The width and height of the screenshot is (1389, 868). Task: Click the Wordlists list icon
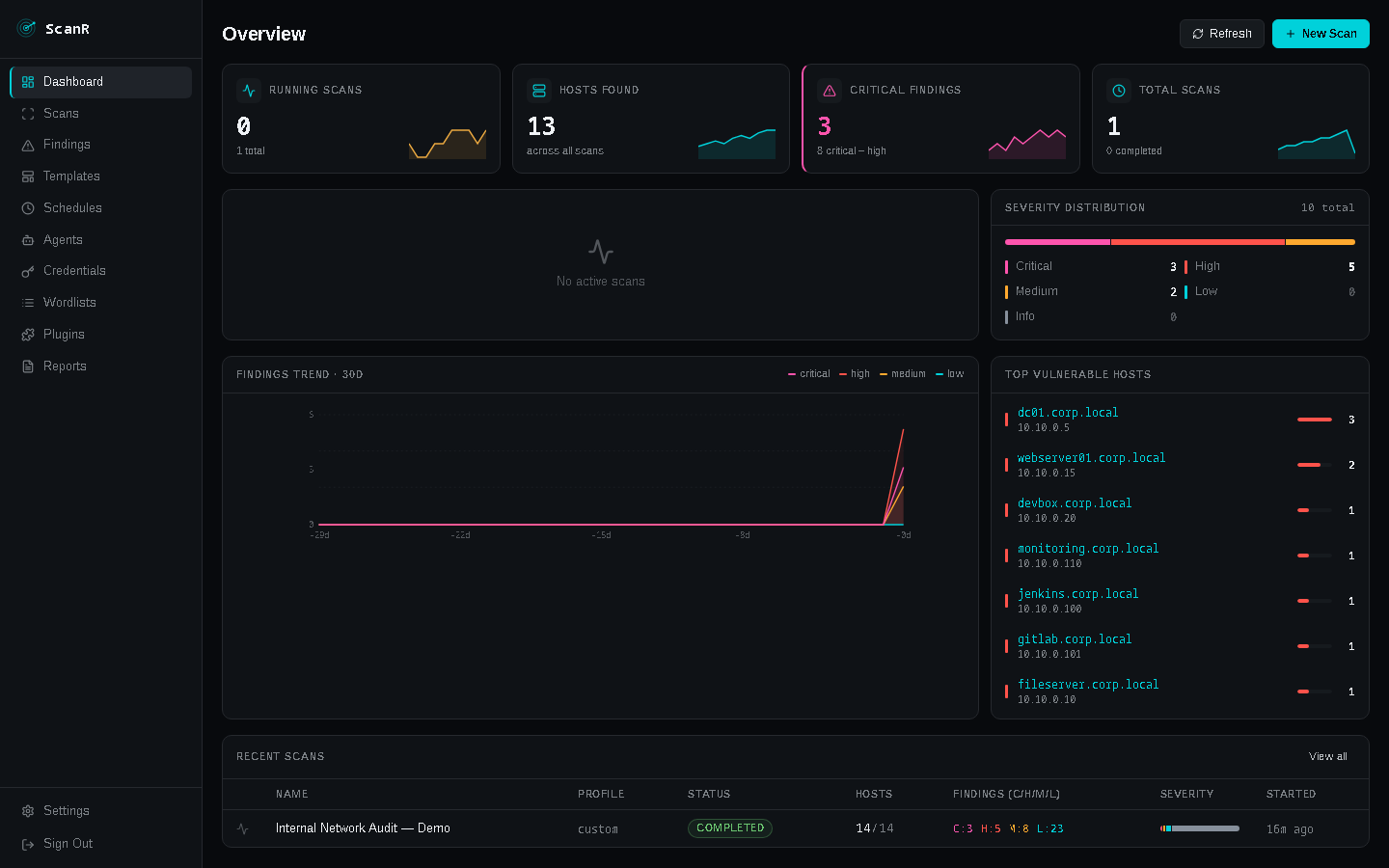(x=26, y=302)
